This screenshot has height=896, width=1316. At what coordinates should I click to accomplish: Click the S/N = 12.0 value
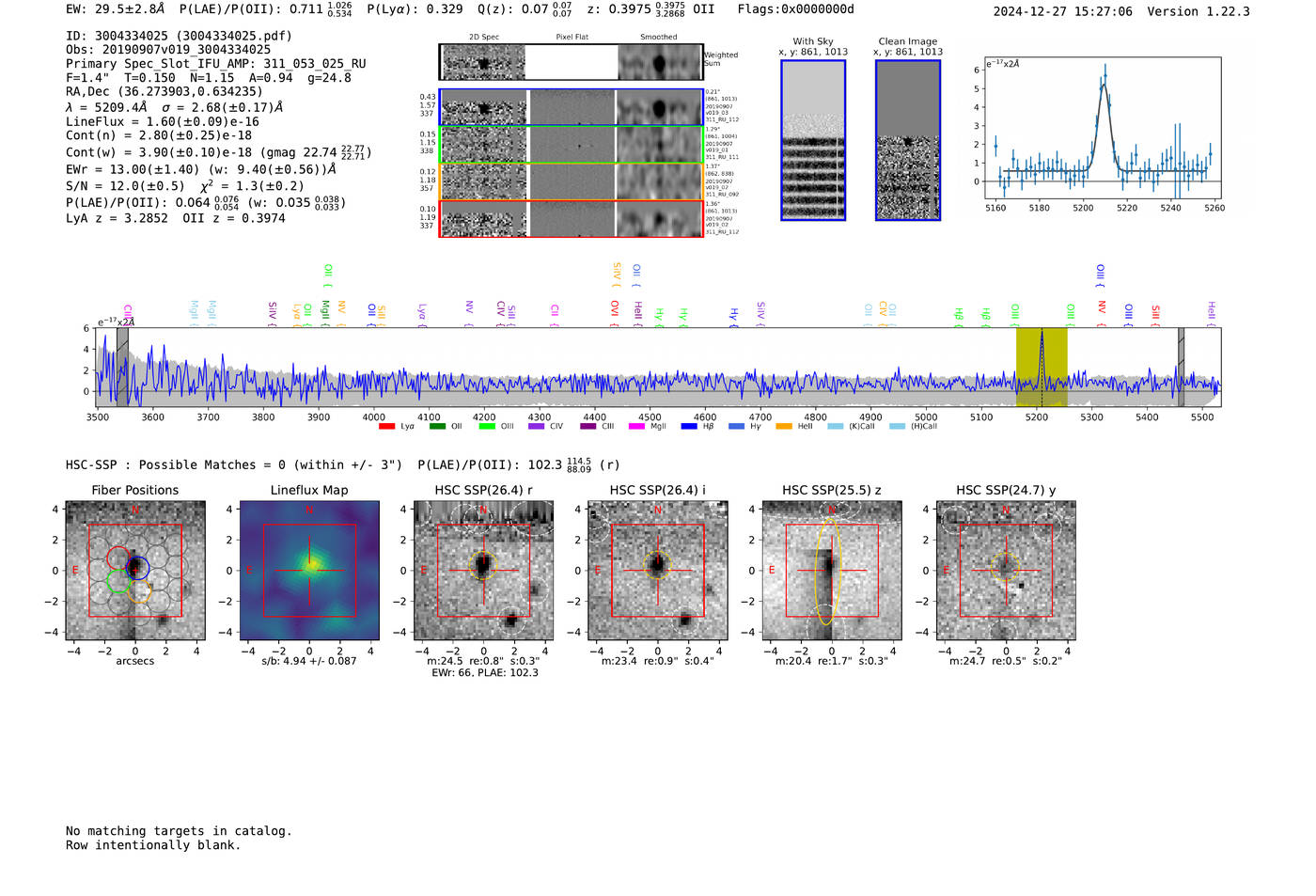pyautogui.click(x=125, y=186)
